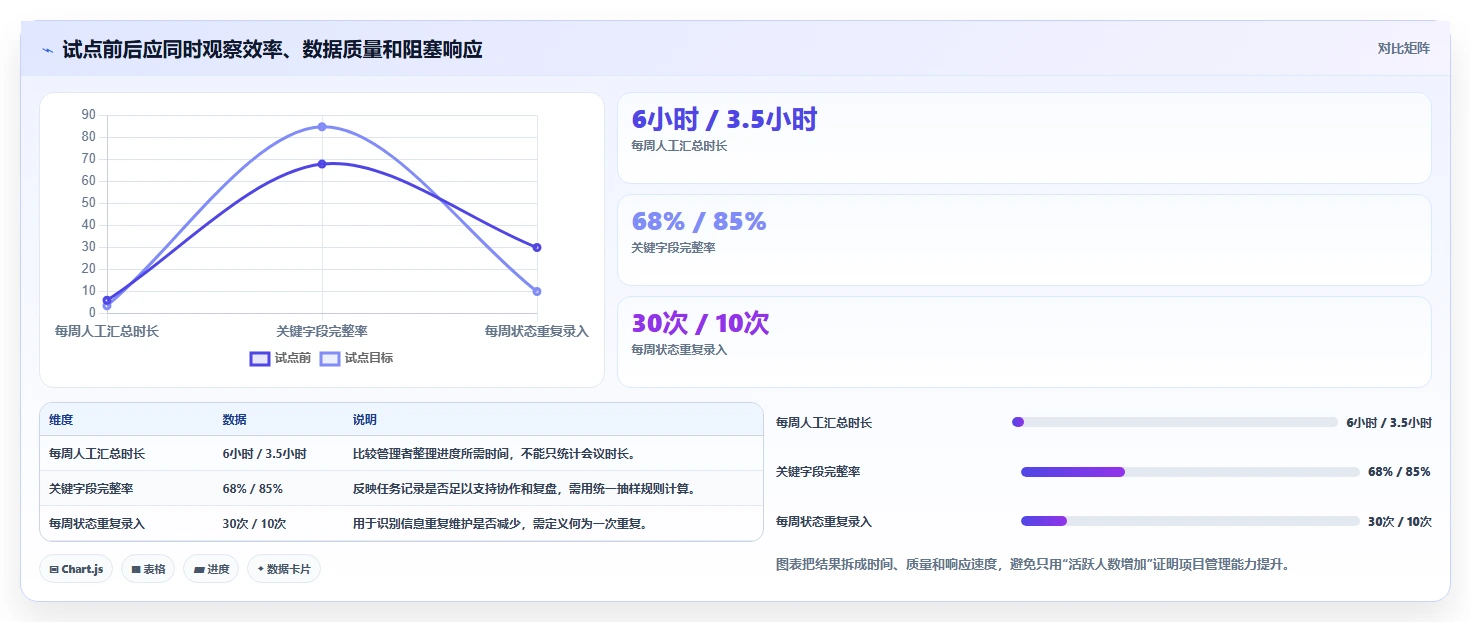Click the icon inside the Chart.js chip
This screenshot has width=1471, height=622.
tap(53, 570)
